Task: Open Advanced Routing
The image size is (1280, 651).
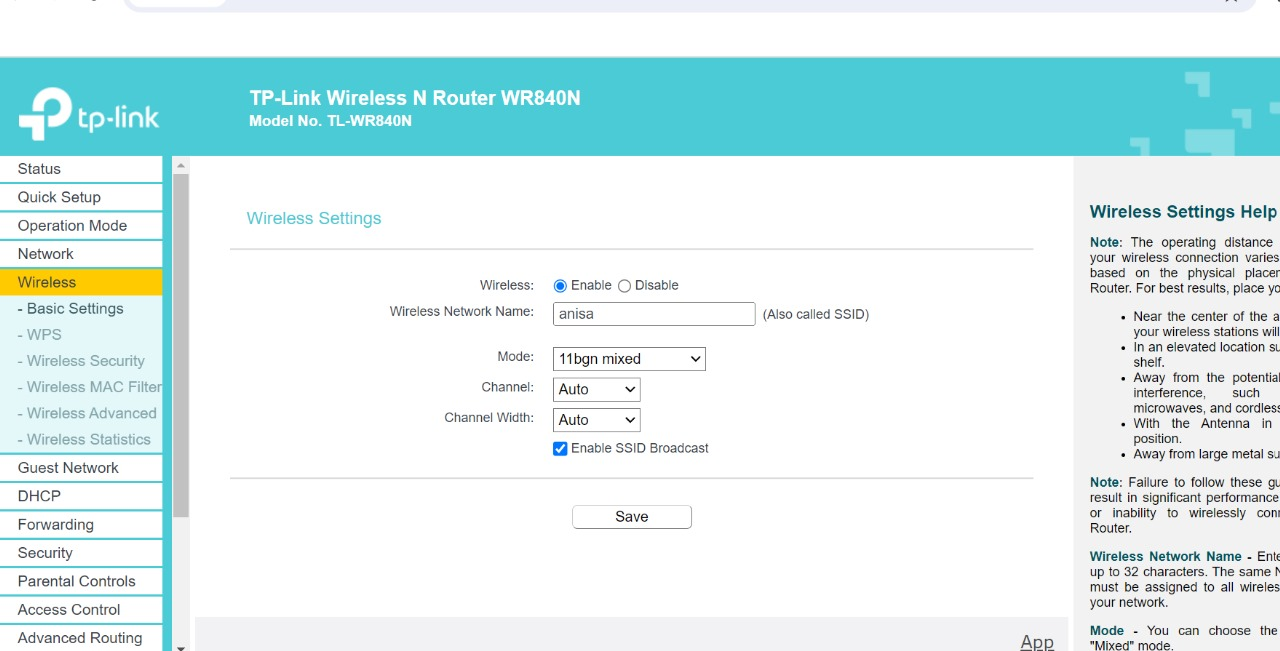Action: (81, 638)
